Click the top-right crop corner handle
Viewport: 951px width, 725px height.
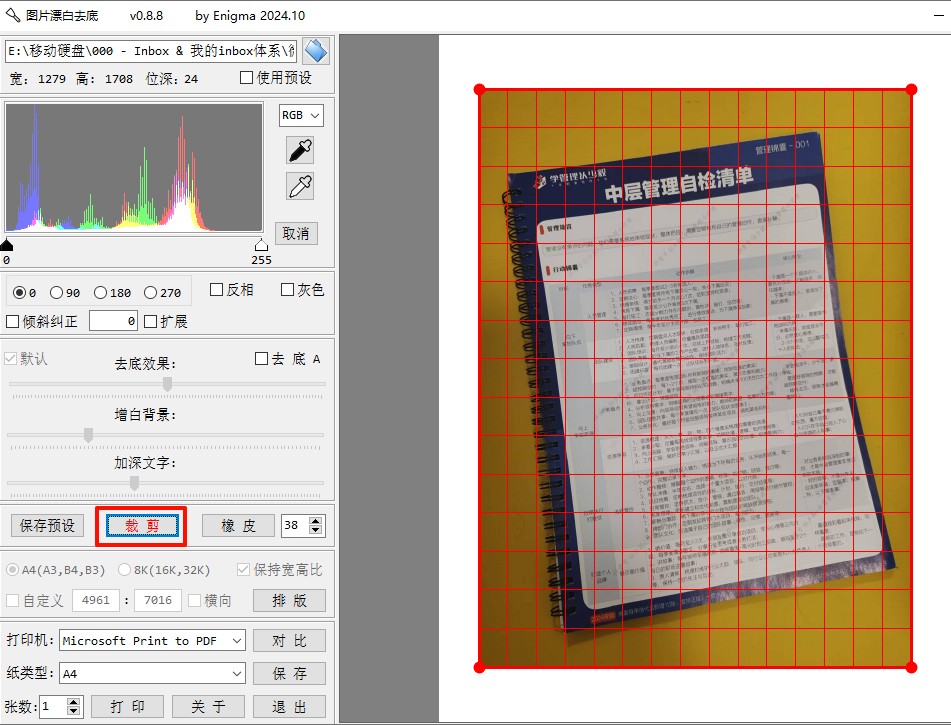click(911, 90)
